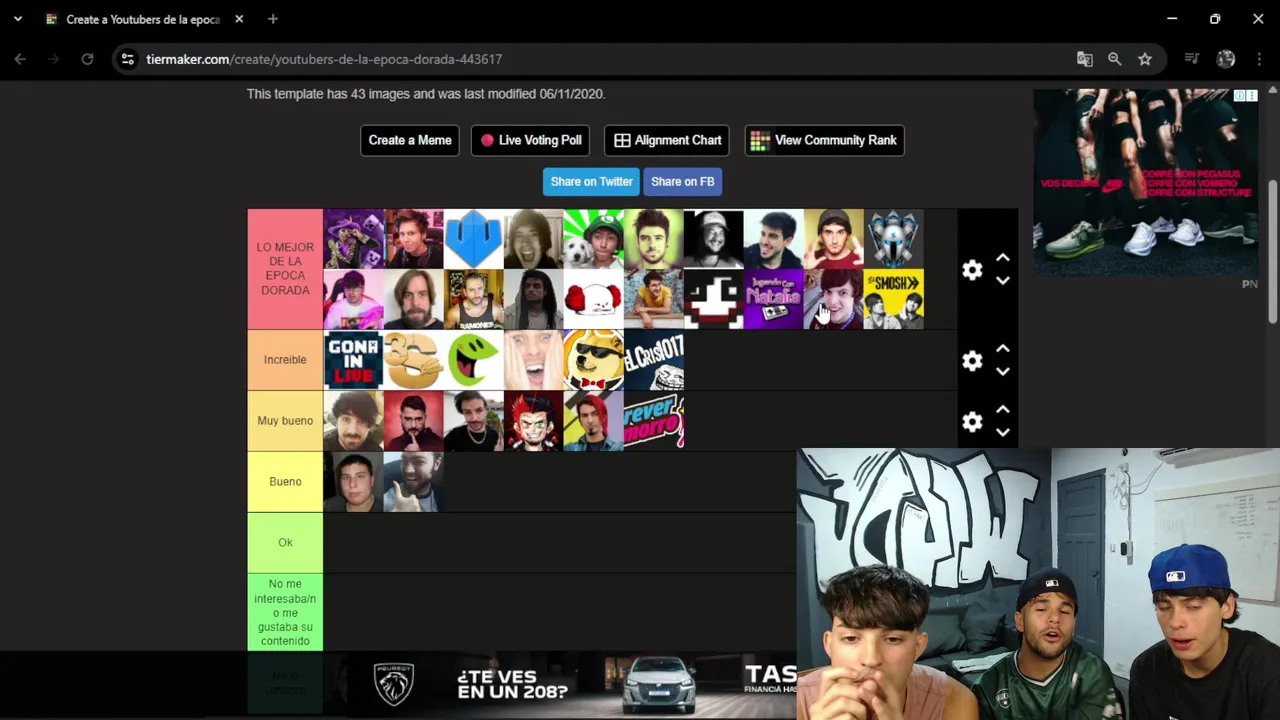
Task: Open the Nike sneaker advertisement
Action: point(1146,183)
